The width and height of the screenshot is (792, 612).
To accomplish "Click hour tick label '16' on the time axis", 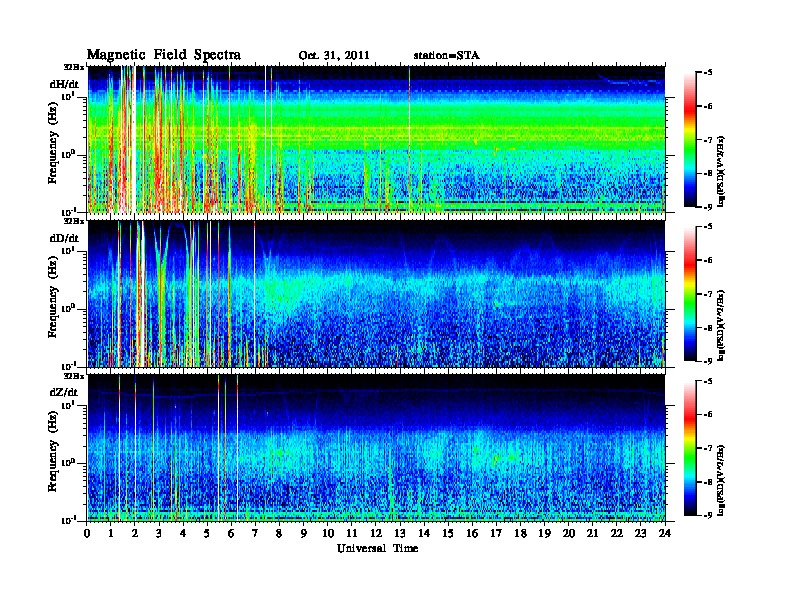I will point(473,533).
